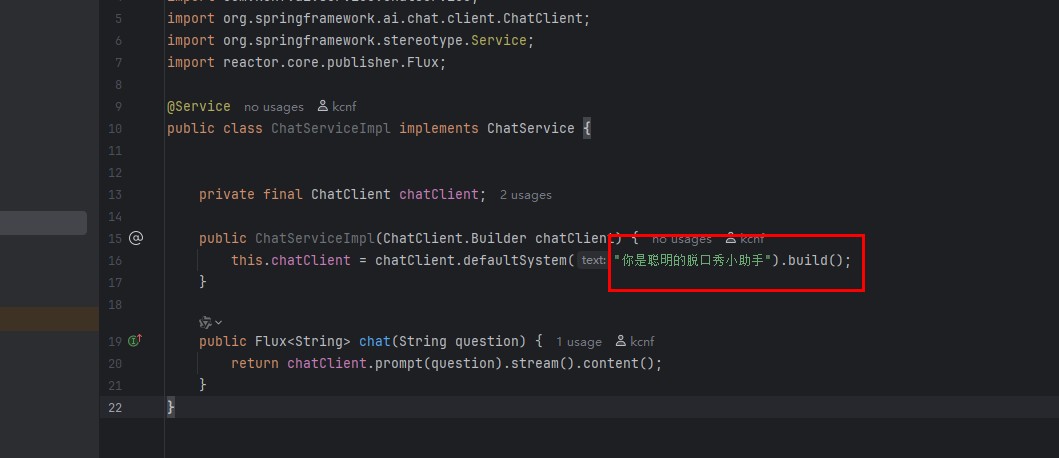Screen dimensions: 1059x458
Task: Click "no usages" hint next to @Service
Action: click(273, 107)
